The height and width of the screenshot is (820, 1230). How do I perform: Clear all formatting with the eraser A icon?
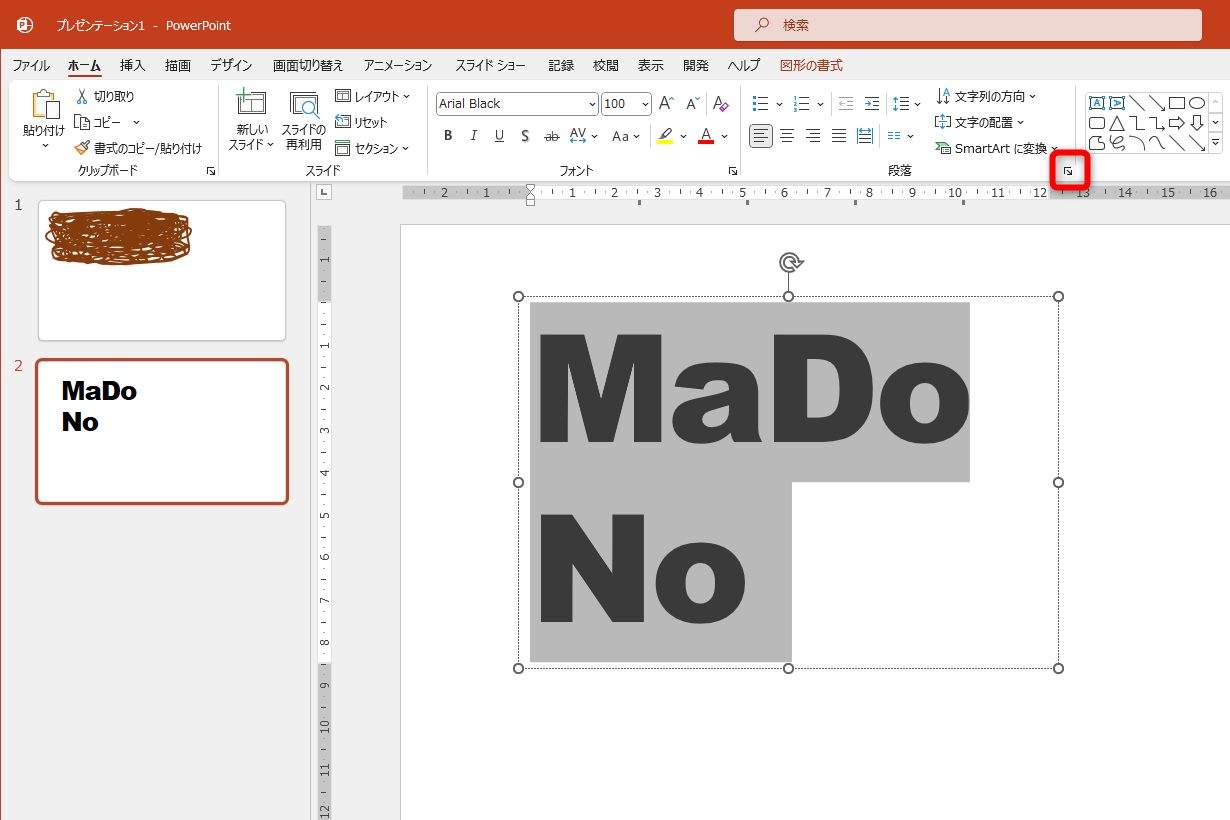click(721, 104)
